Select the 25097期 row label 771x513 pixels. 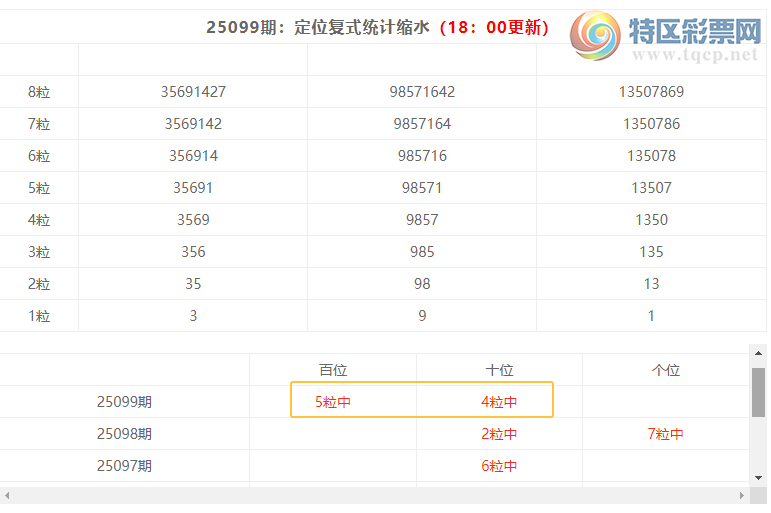pyautogui.click(x=124, y=466)
